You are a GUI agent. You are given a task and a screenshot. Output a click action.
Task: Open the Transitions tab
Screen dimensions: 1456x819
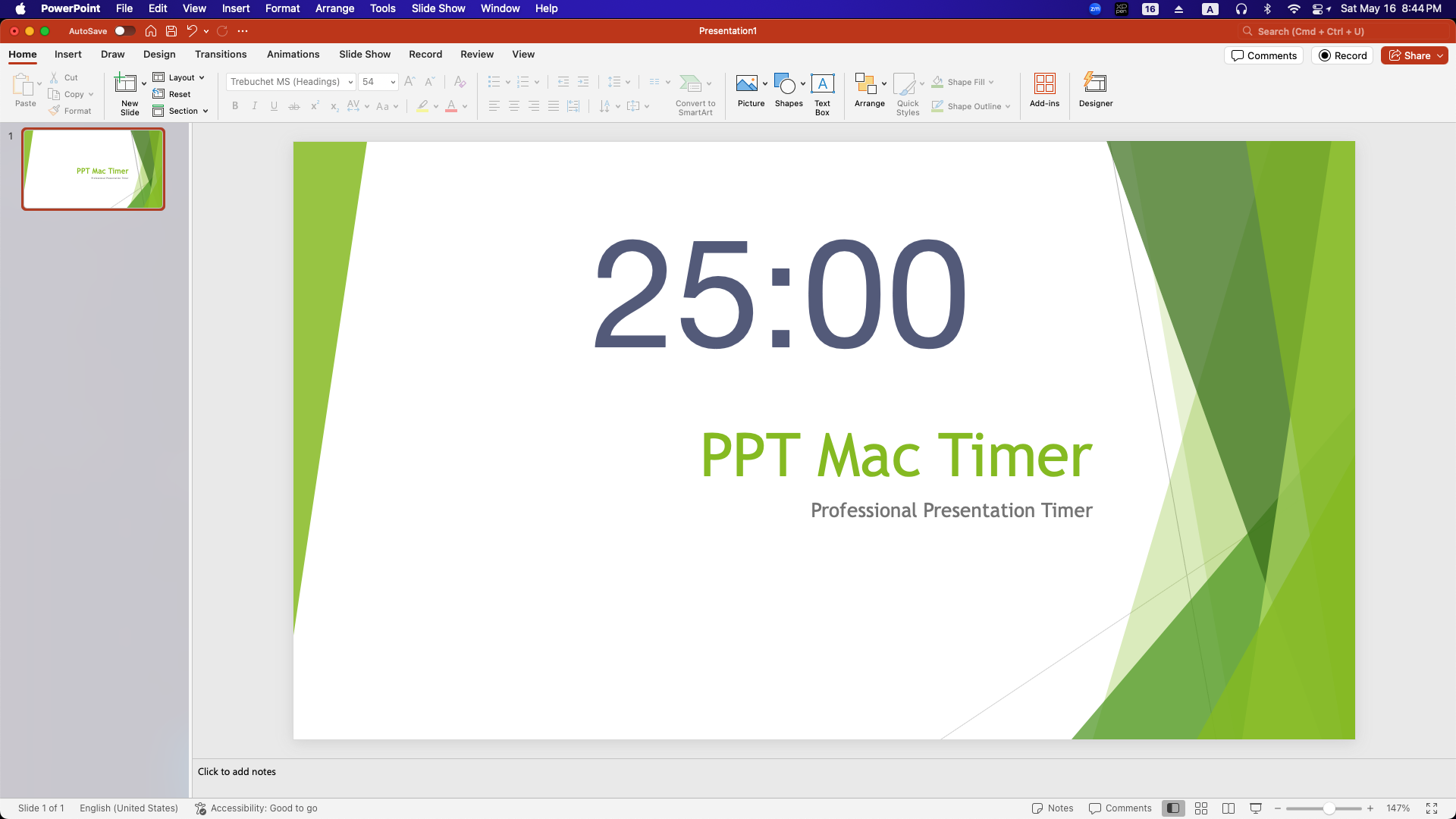point(221,55)
